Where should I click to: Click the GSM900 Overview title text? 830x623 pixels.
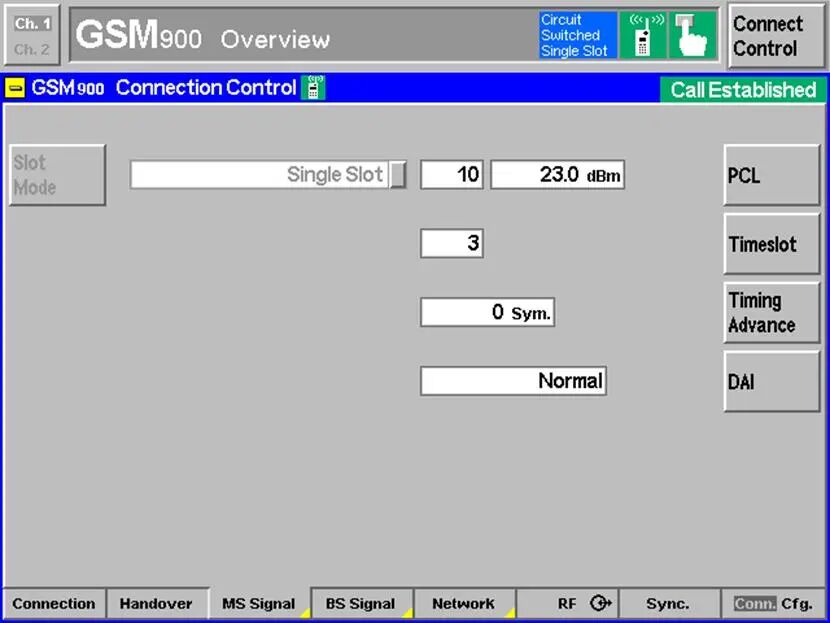203,36
